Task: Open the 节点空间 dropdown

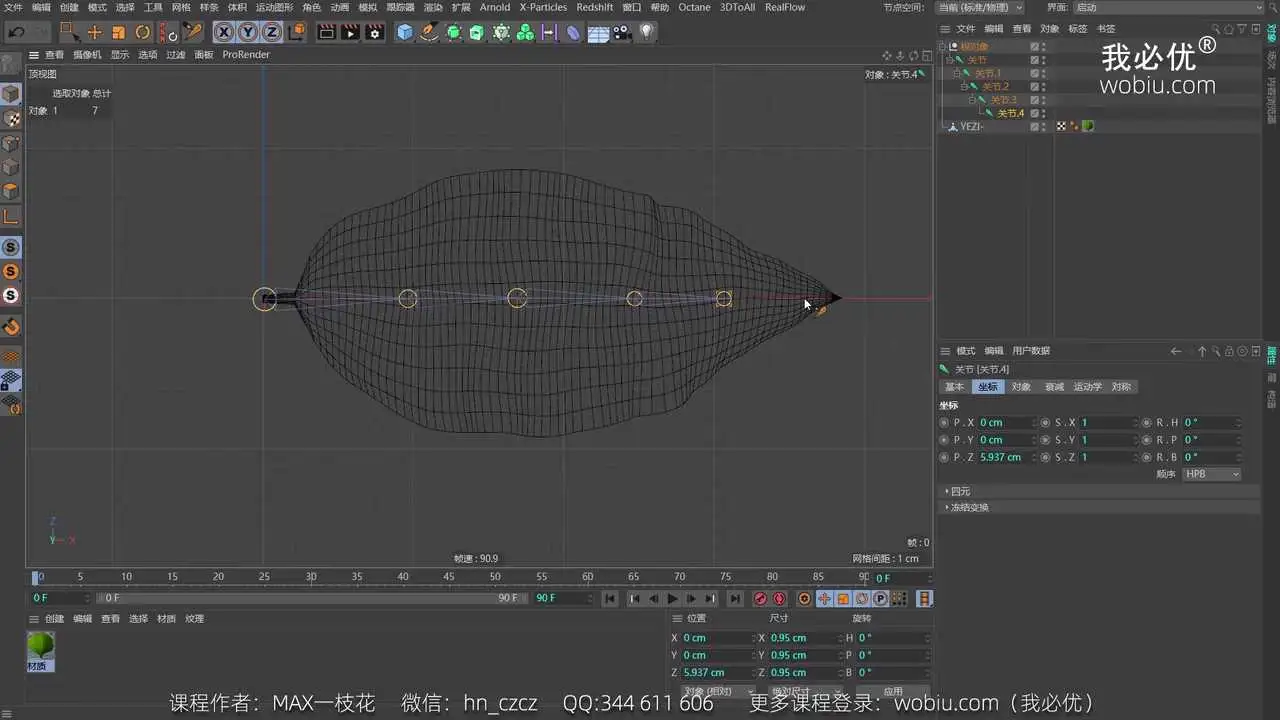Action: (979, 7)
